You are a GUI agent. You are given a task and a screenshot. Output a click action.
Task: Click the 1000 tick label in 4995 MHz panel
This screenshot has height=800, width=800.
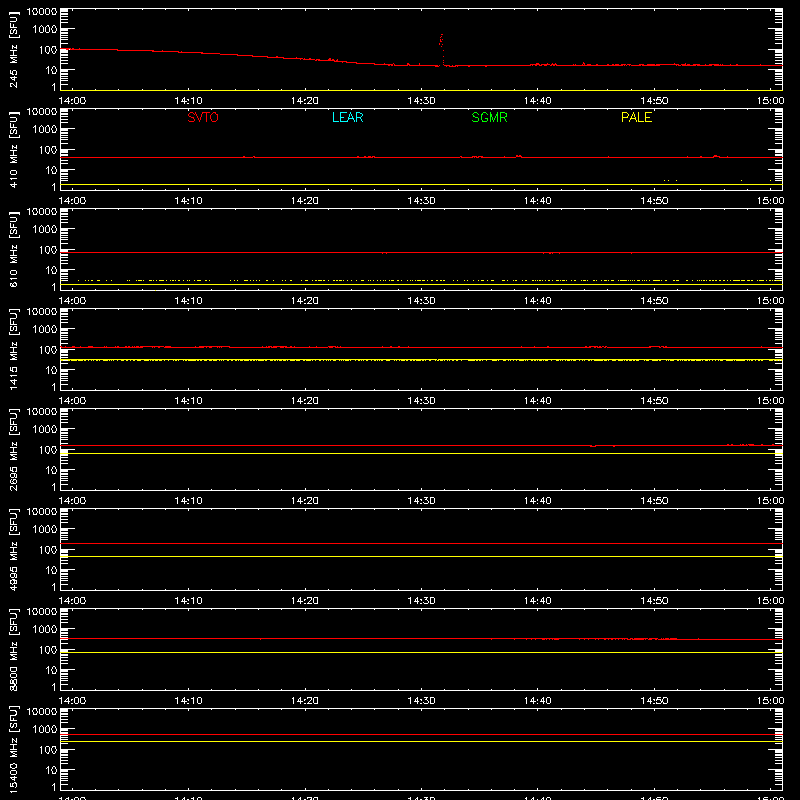(x=45, y=530)
